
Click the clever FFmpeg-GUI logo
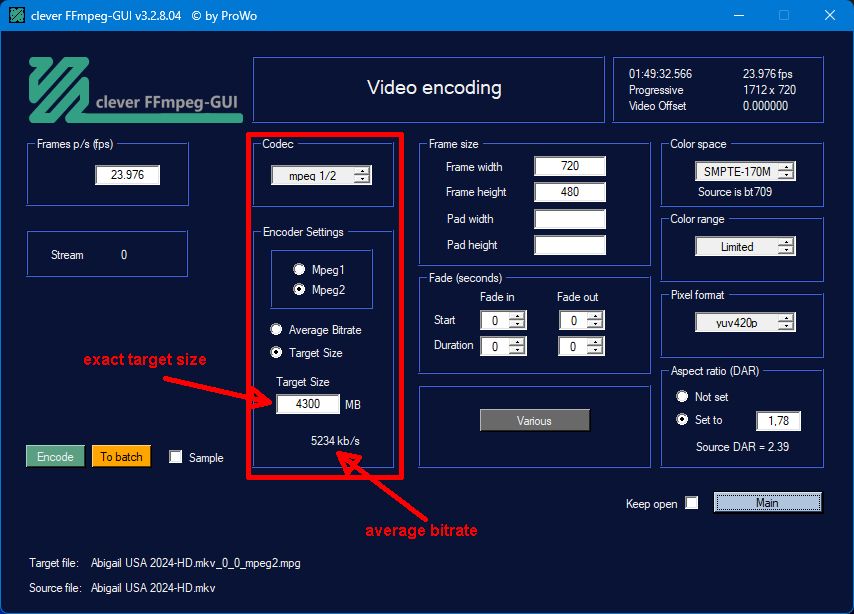pyautogui.click(x=136, y=90)
